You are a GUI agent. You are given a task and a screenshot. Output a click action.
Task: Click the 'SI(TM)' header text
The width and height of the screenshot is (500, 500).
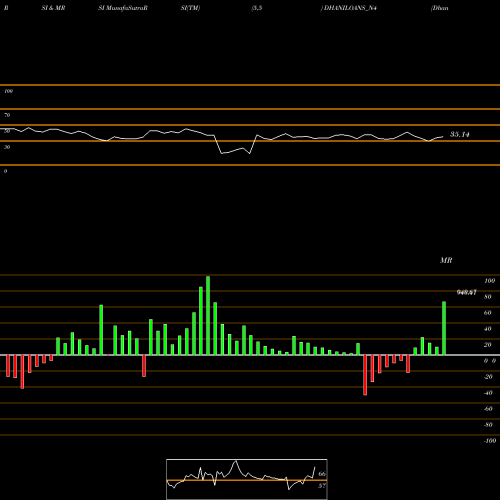pos(190,8)
